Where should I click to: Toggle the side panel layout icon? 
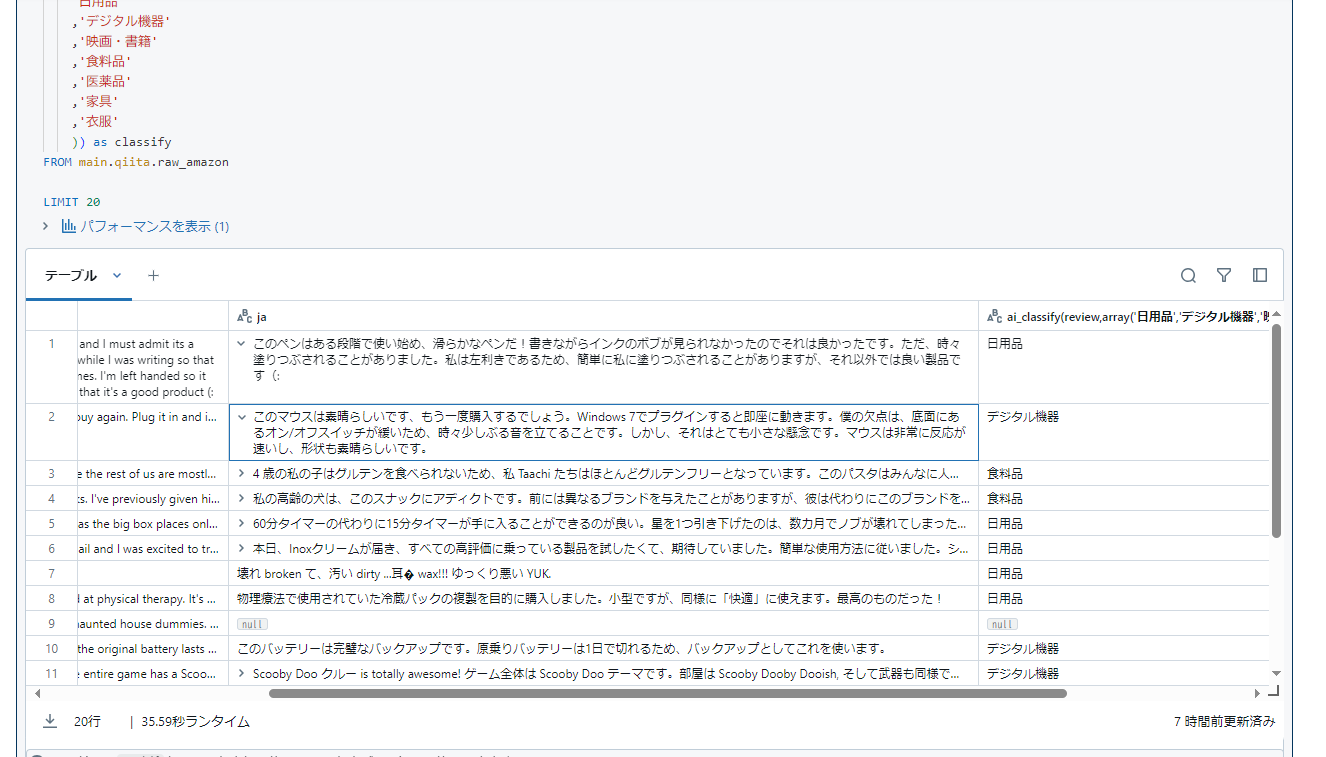(1260, 275)
